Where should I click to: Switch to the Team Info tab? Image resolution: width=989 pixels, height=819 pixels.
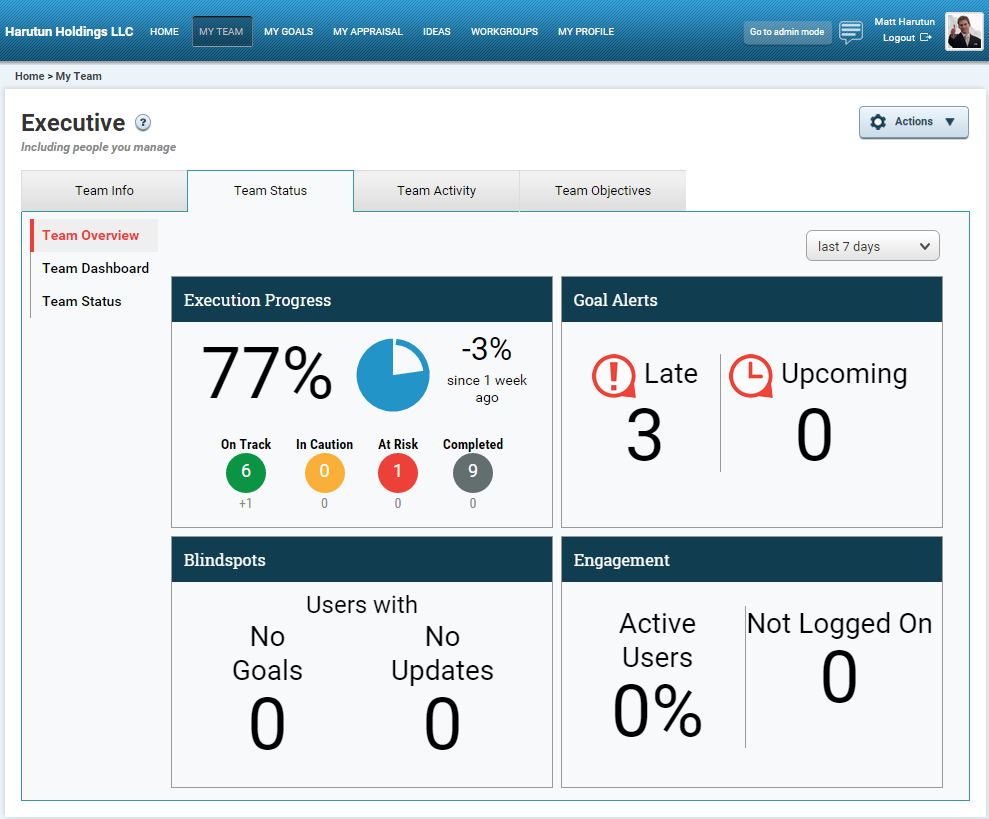pos(104,191)
